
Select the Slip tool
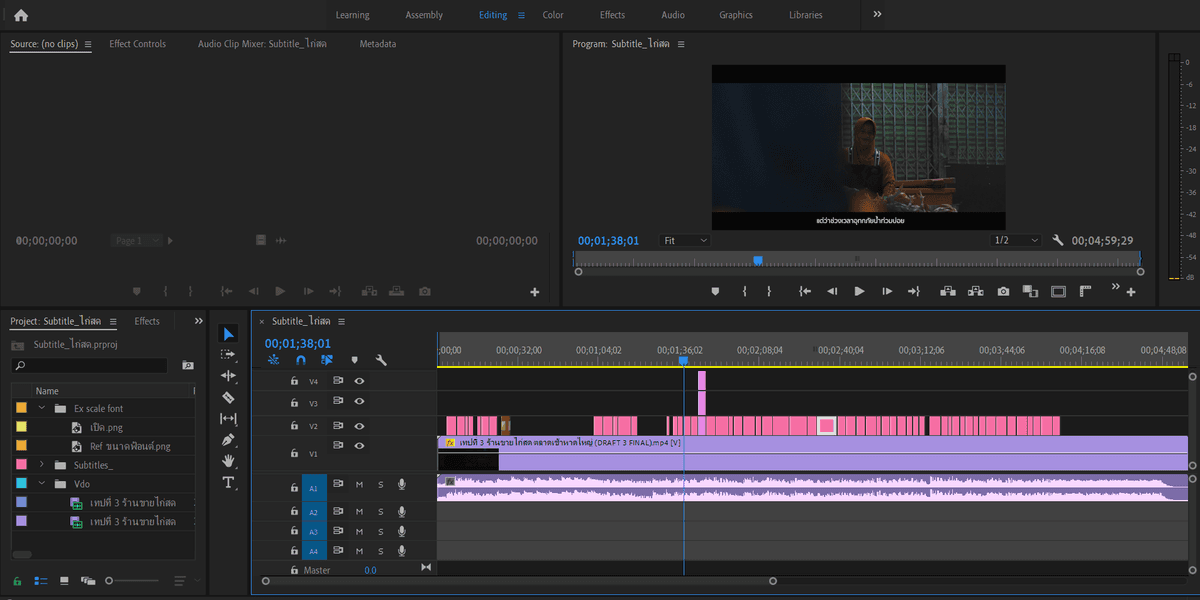228,418
